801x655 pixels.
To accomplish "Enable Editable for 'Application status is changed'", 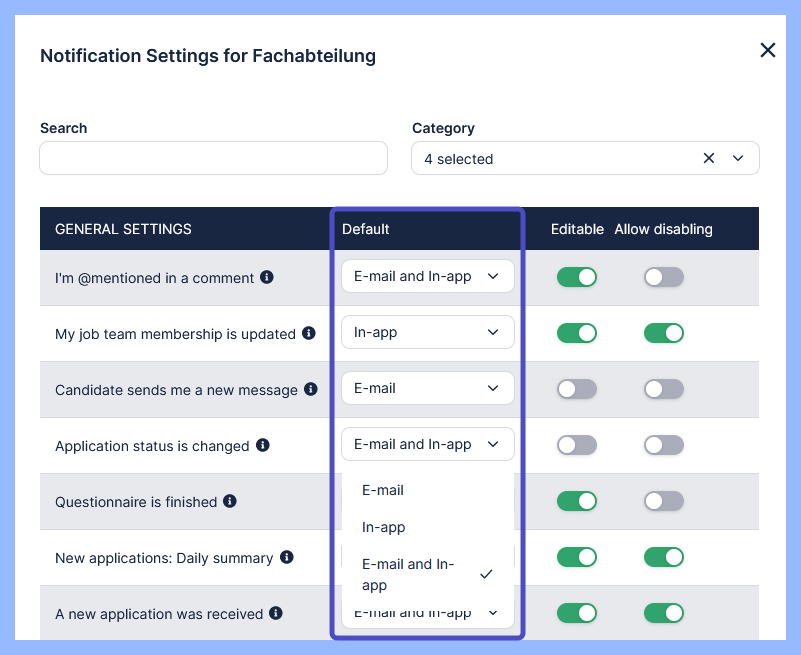I will click(577, 445).
